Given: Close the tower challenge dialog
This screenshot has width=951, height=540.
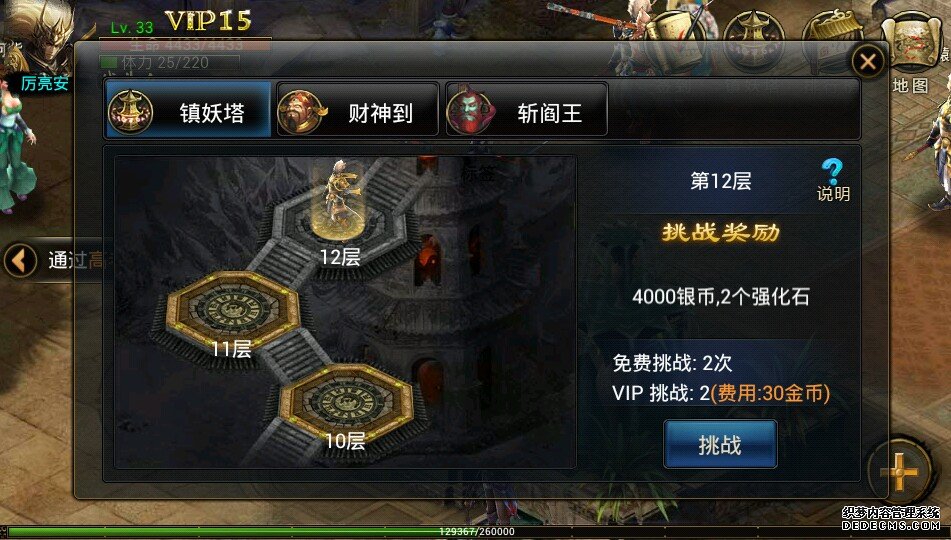Looking at the screenshot, I should [867, 61].
